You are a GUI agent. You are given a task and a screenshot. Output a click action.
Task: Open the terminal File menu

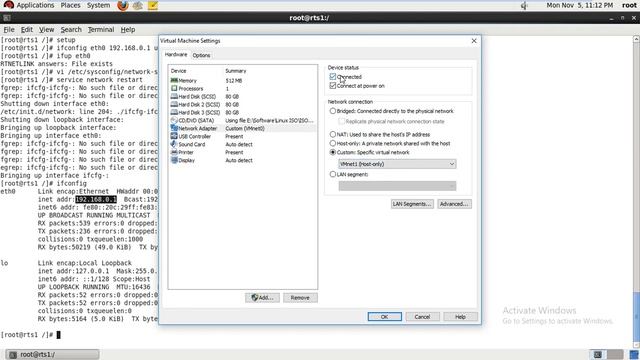click(9, 29)
